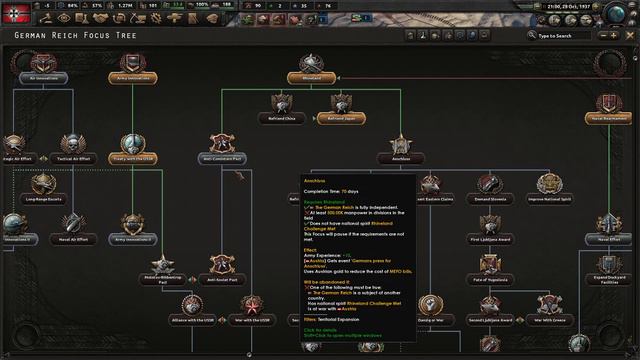Open the Decisions gavel menu
The image size is (640, 360).
pyautogui.click(x=46, y=18)
